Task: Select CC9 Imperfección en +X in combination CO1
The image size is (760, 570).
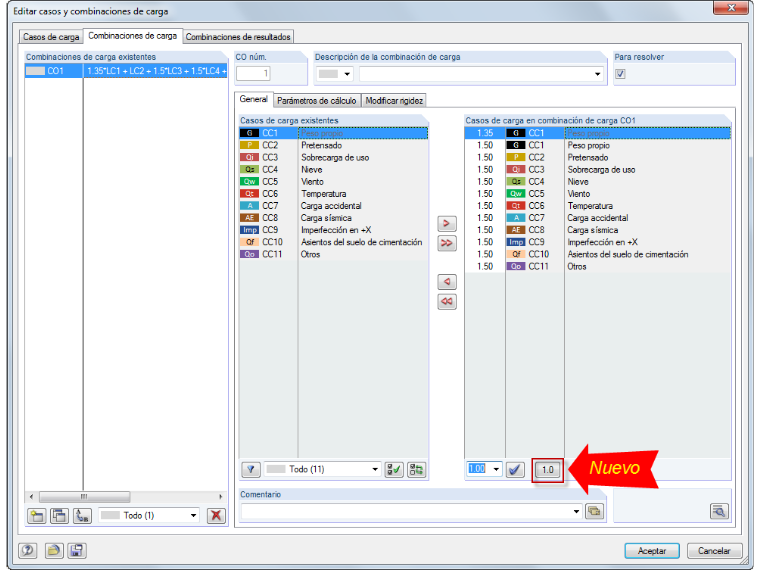Action: (598, 242)
